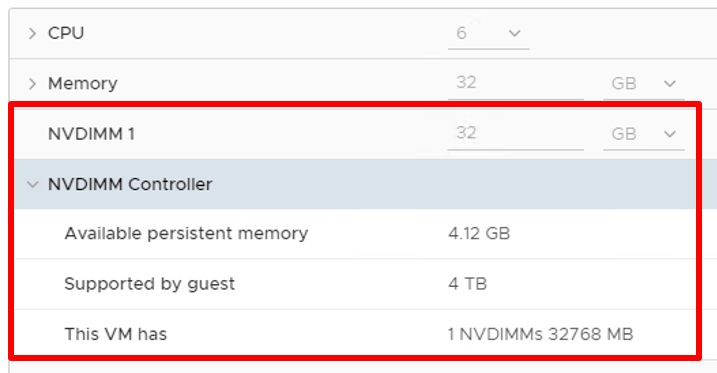Click the down arrow beside Memory's GB unit

670,84
